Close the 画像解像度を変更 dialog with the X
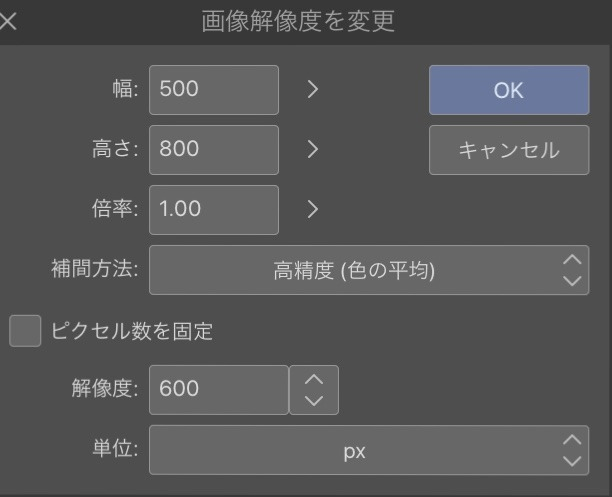Screen dimensions: 612x497 point(9,21)
